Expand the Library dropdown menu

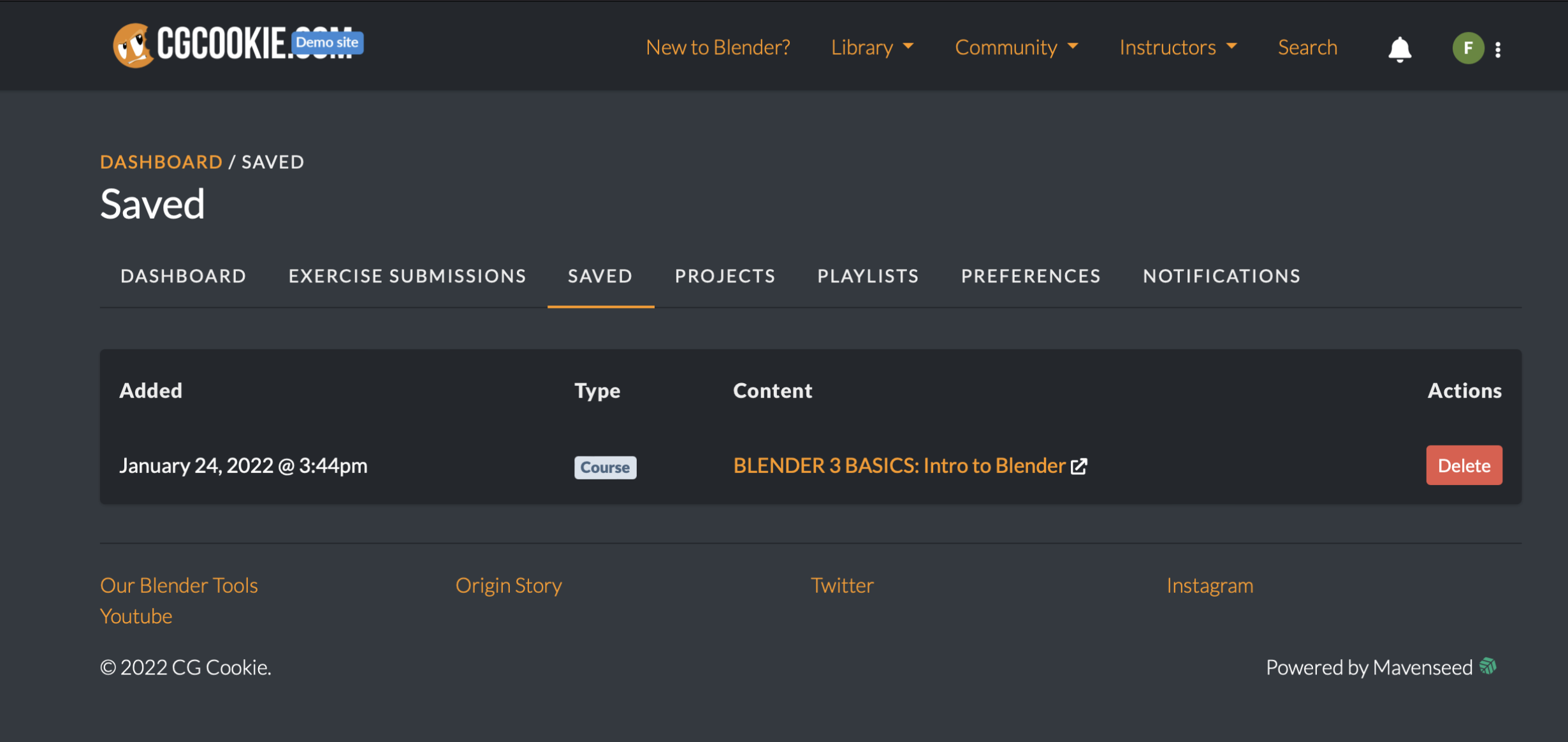click(872, 47)
